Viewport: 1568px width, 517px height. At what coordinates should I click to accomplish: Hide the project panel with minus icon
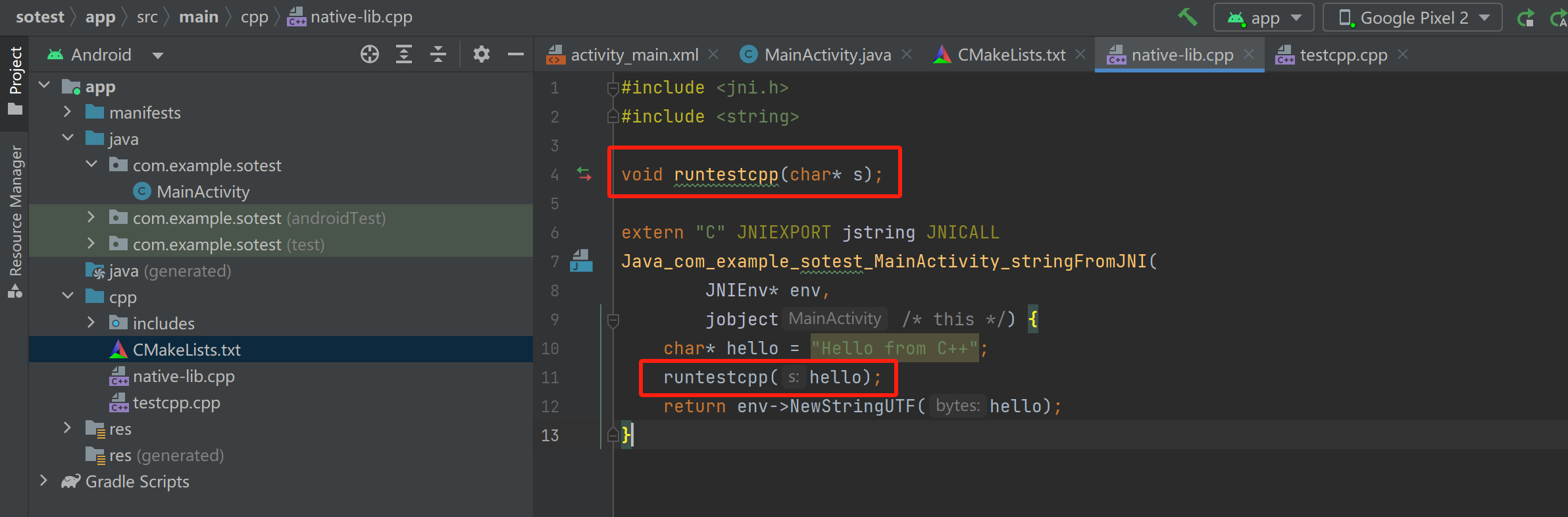(516, 55)
